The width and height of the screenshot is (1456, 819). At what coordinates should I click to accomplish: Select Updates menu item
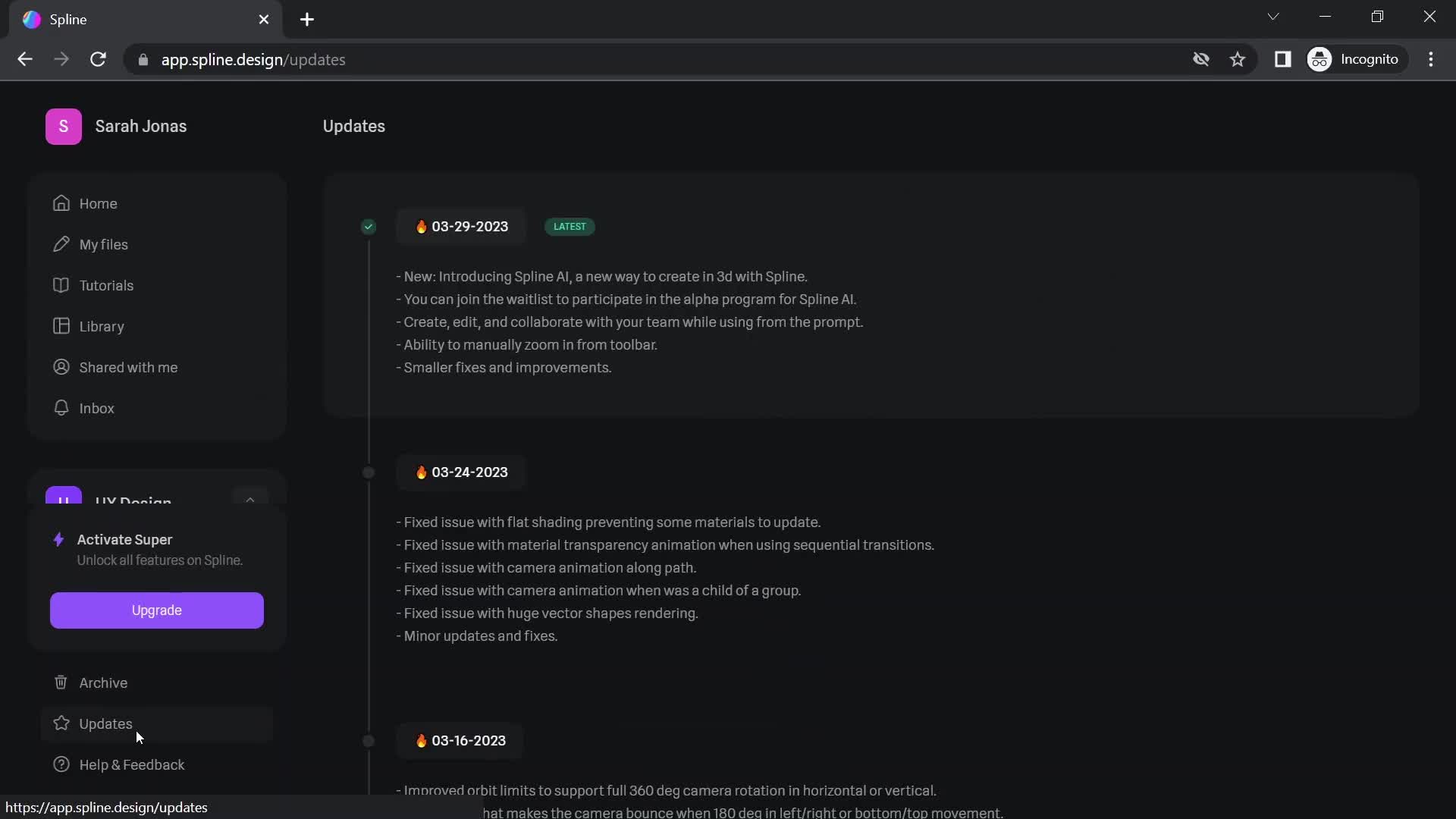click(105, 723)
